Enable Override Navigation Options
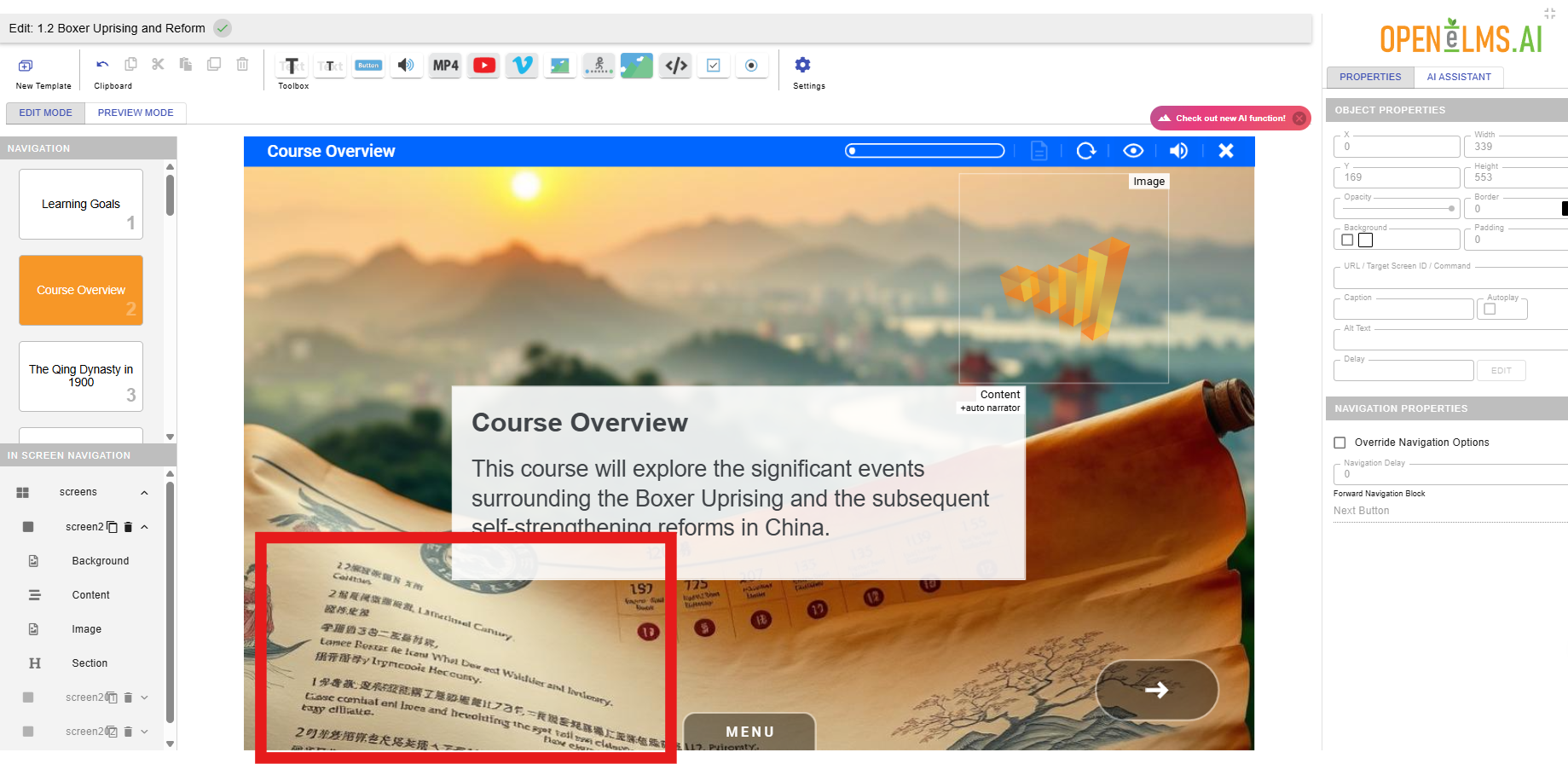Viewport: 1568px width, 764px height. (x=1339, y=443)
